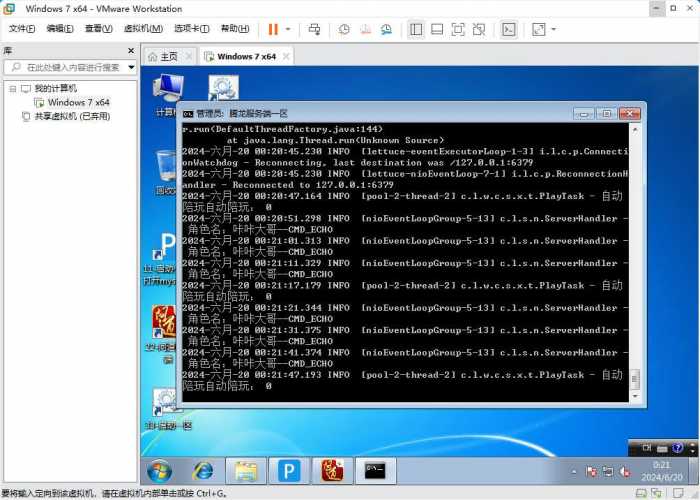Screen dimensions: 700x500
Task: Click the volume speaker tray icon
Action: (x=625, y=471)
